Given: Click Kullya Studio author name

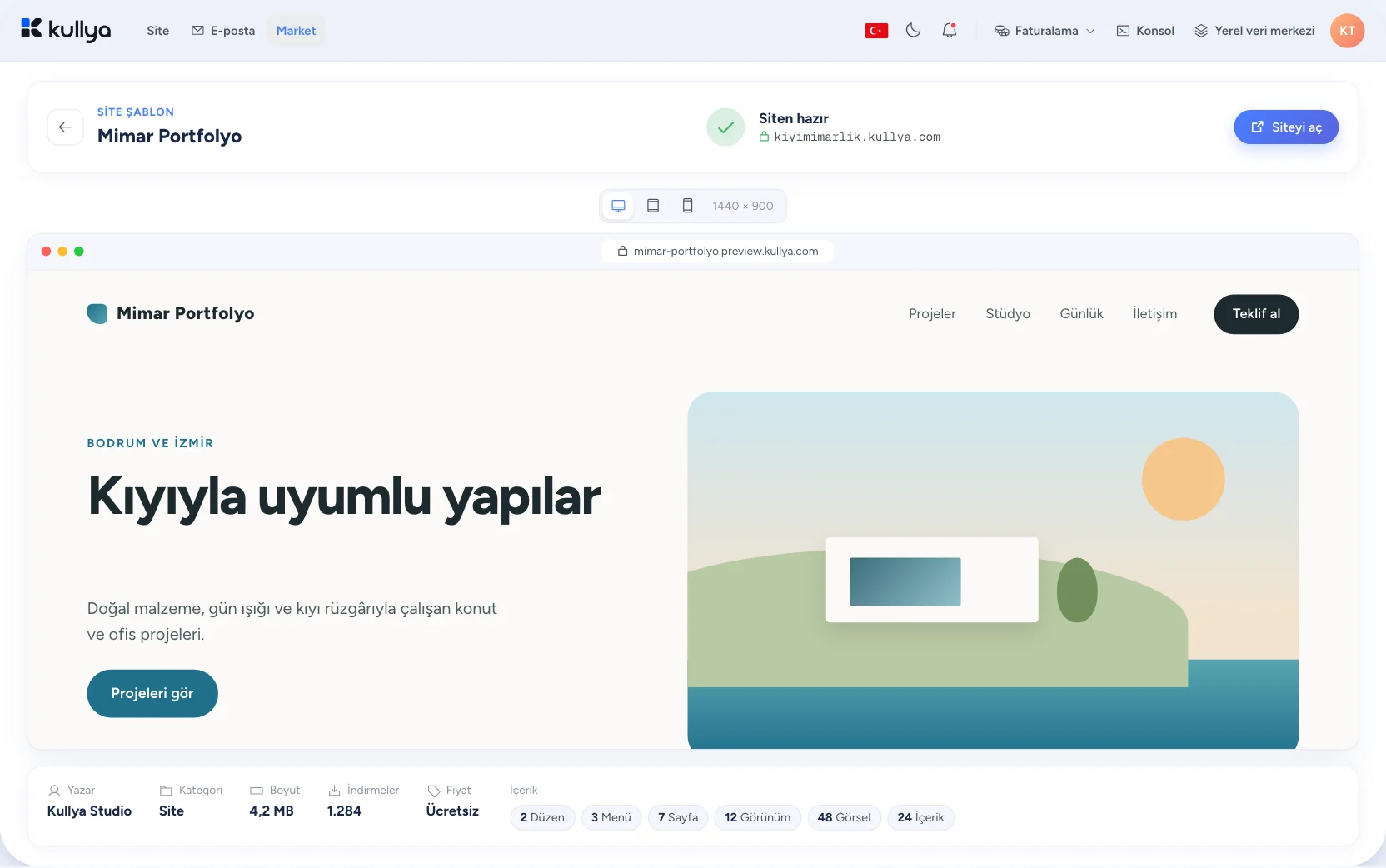Looking at the screenshot, I should tap(89, 811).
